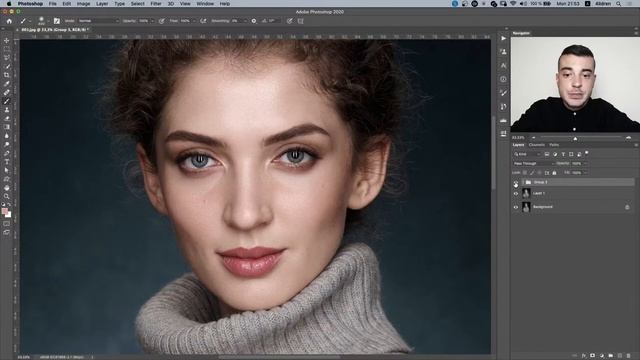
Task: Open the Smoothing value dropdown
Action: [245, 21]
